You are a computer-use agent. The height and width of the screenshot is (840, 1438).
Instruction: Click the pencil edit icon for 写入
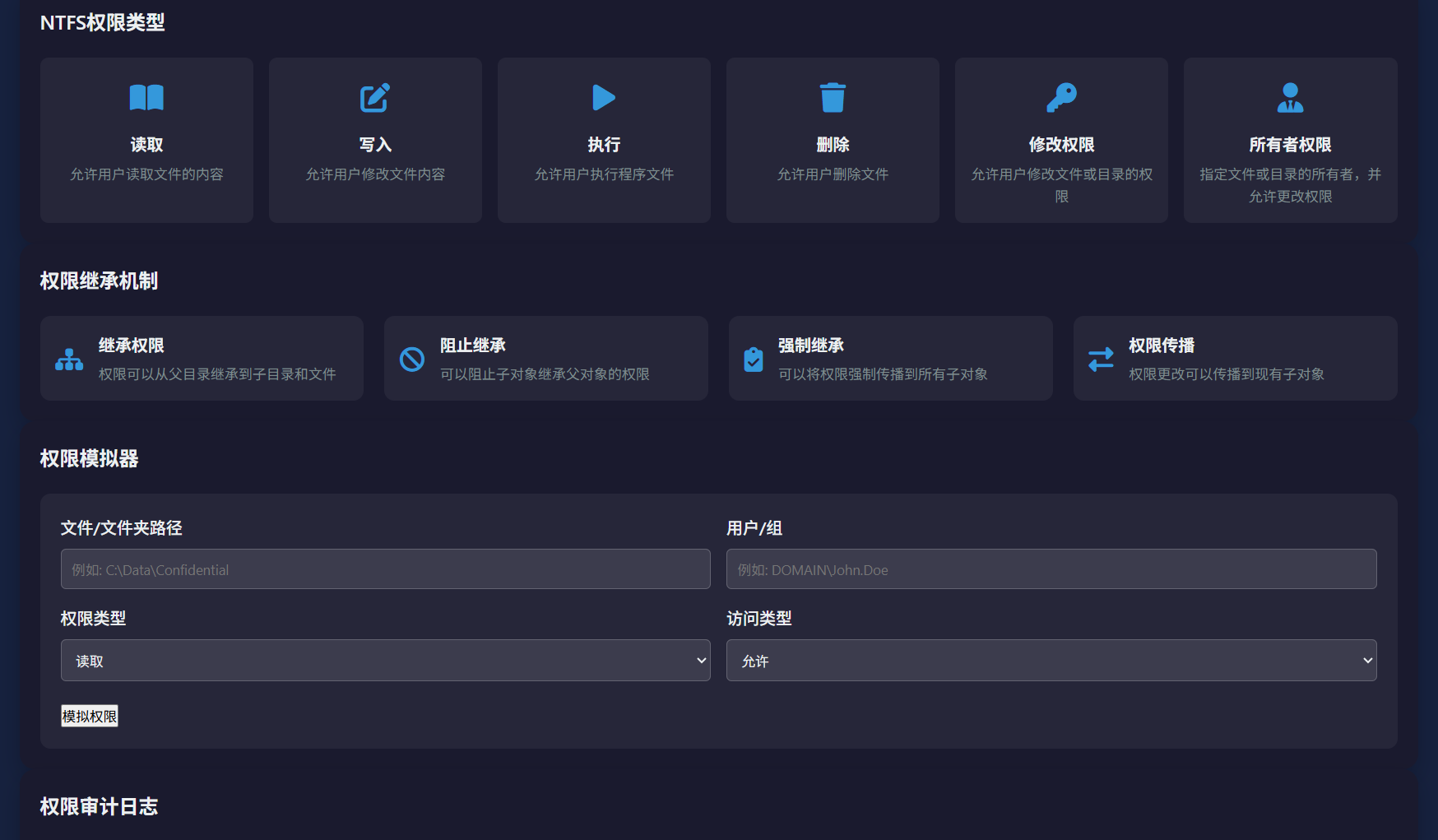click(375, 98)
